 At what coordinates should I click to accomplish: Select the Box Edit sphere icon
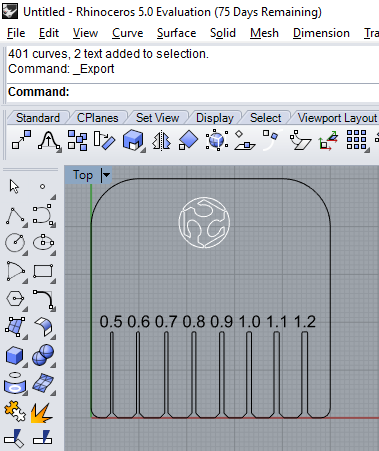click(217, 140)
